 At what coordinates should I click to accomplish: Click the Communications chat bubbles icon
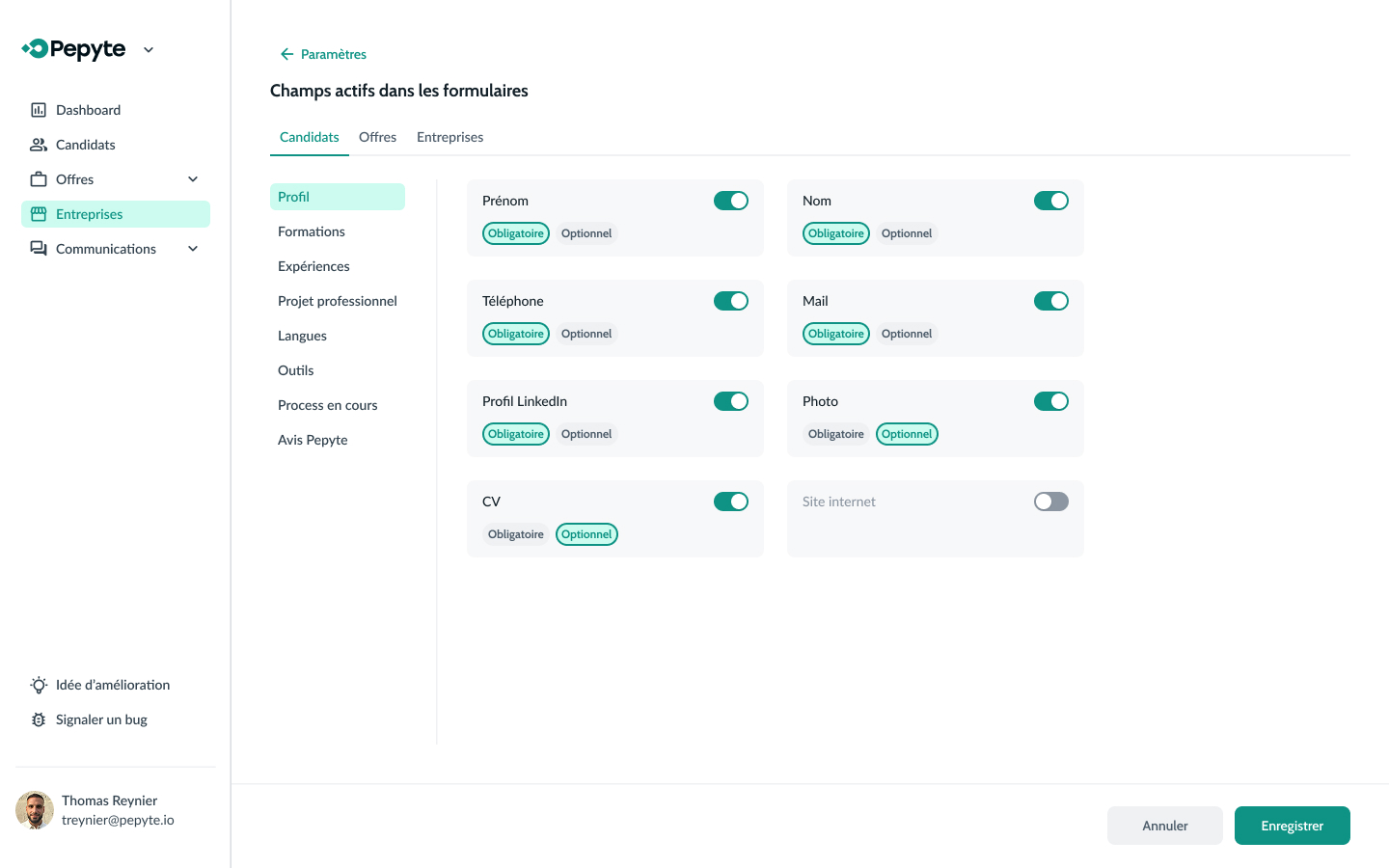click(x=39, y=249)
